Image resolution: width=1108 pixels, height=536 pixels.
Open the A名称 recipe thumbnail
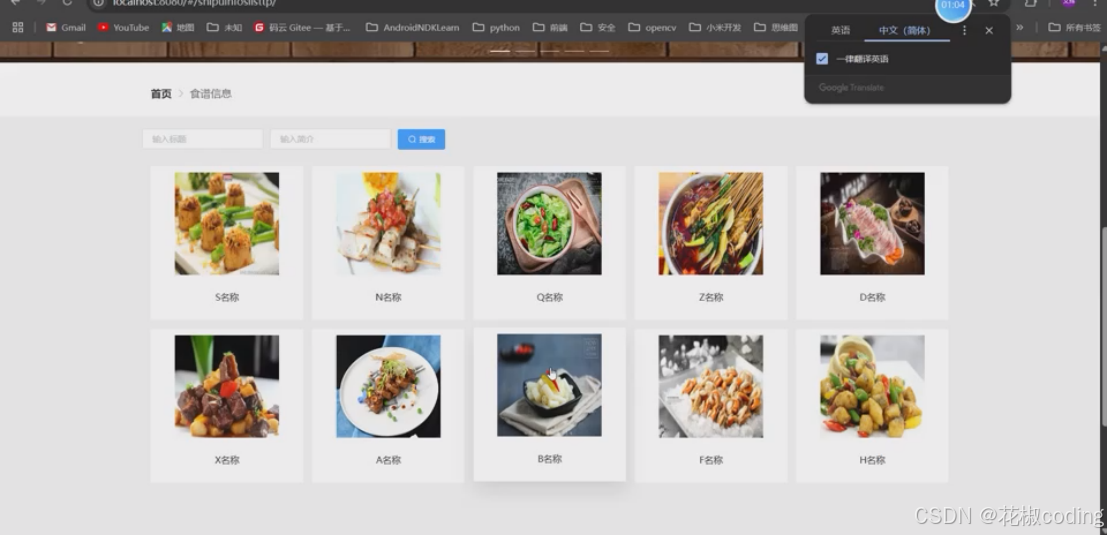coord(388,386)
